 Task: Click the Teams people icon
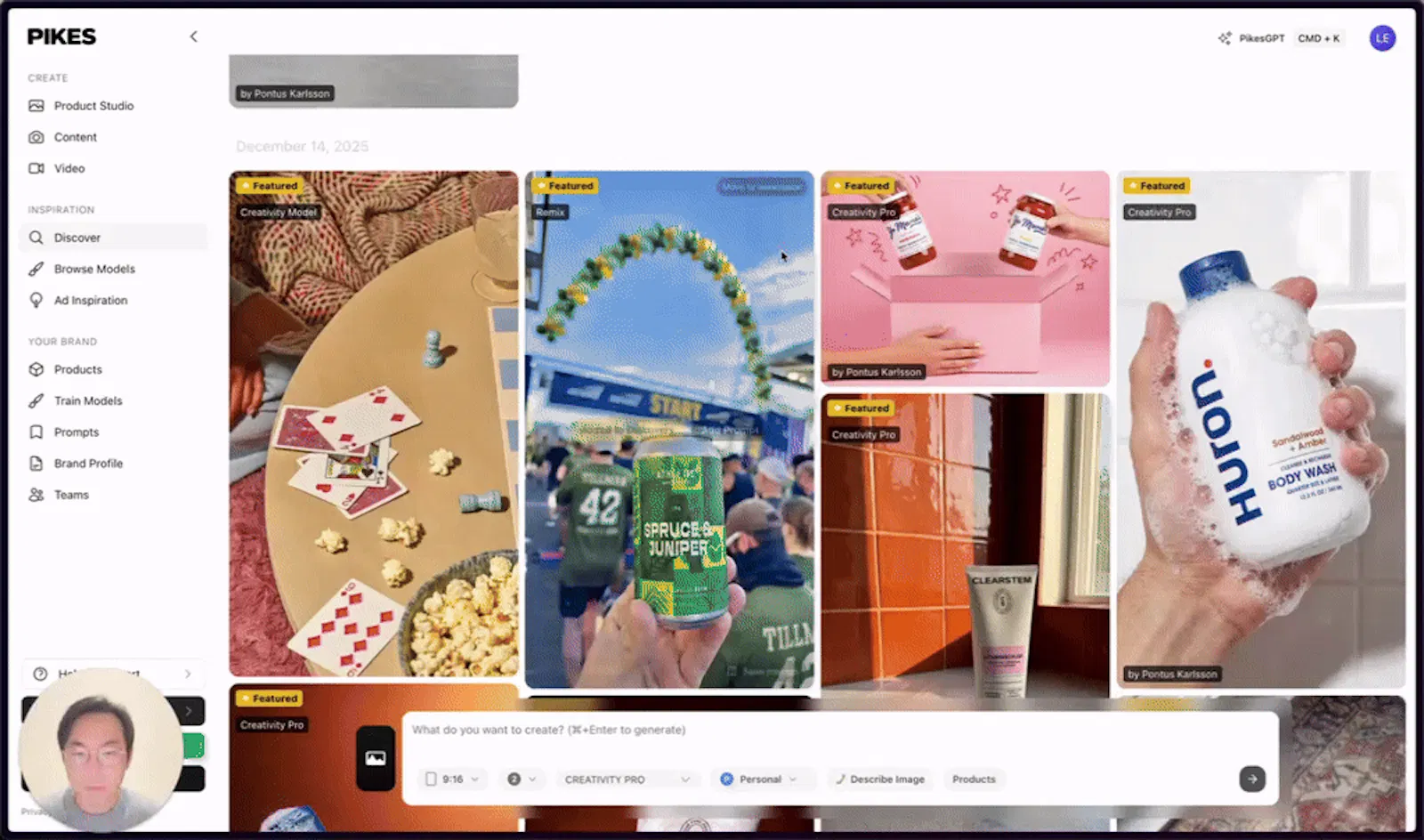click(36, 495)
